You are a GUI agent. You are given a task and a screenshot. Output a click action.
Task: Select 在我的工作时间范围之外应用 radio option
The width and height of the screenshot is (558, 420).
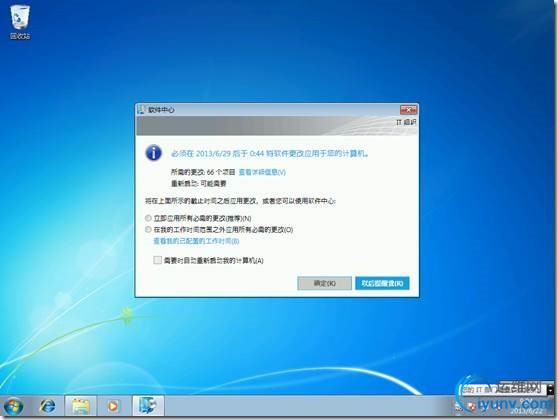tap(148, 230)
